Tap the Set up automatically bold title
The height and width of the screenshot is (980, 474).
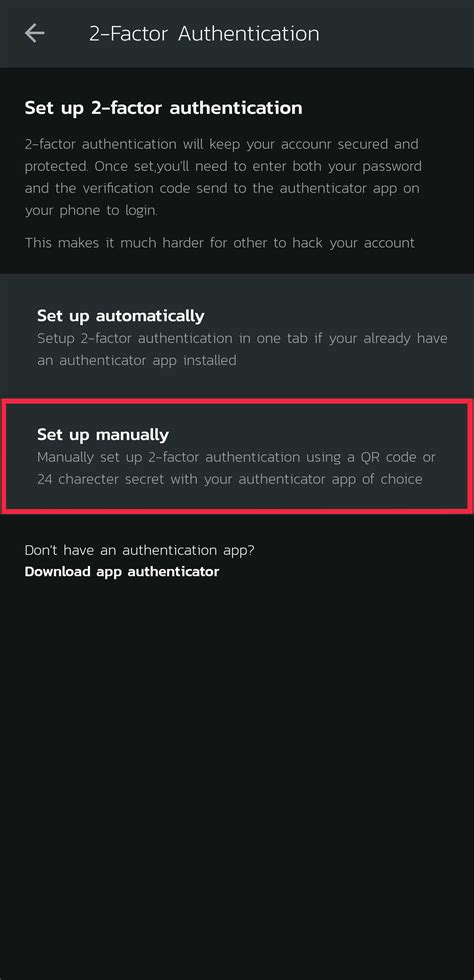coord(121,316)
